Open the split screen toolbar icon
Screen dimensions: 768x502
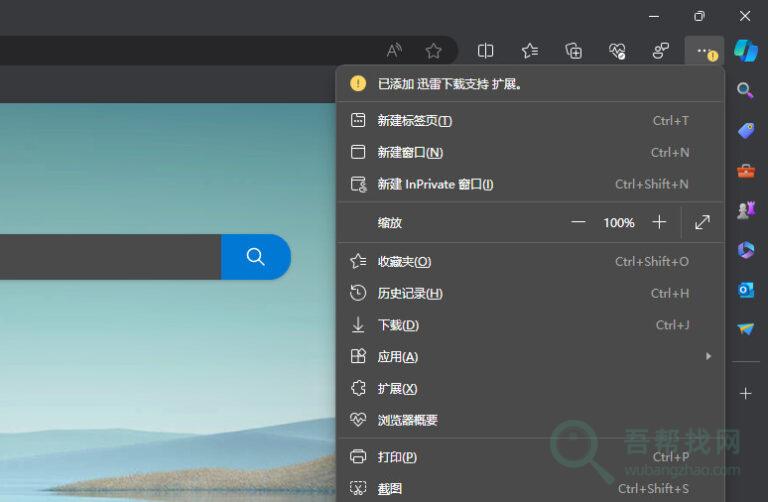click(x=486, y=51)
